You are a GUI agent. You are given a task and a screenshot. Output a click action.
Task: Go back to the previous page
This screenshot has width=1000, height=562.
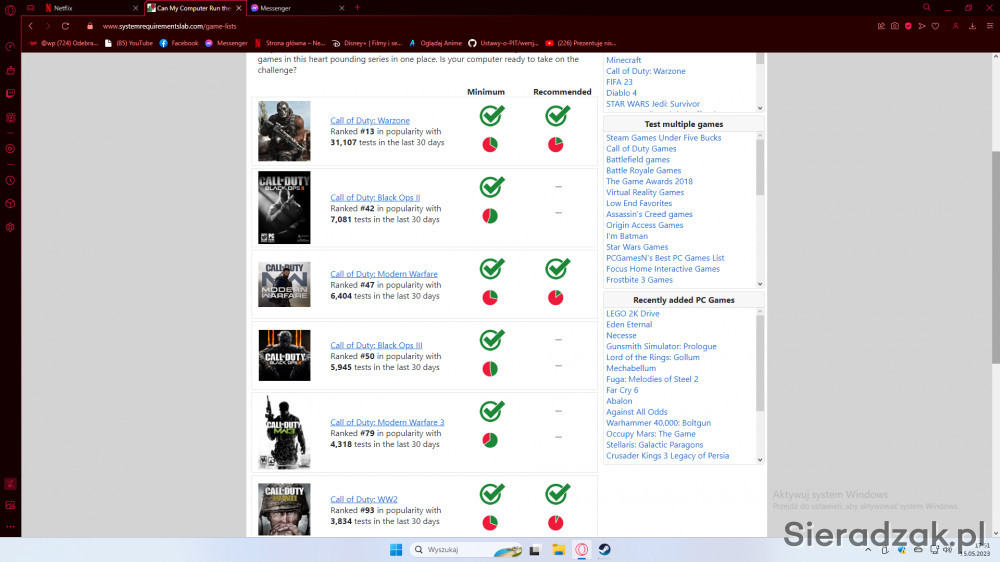click(x=31, y=26)
